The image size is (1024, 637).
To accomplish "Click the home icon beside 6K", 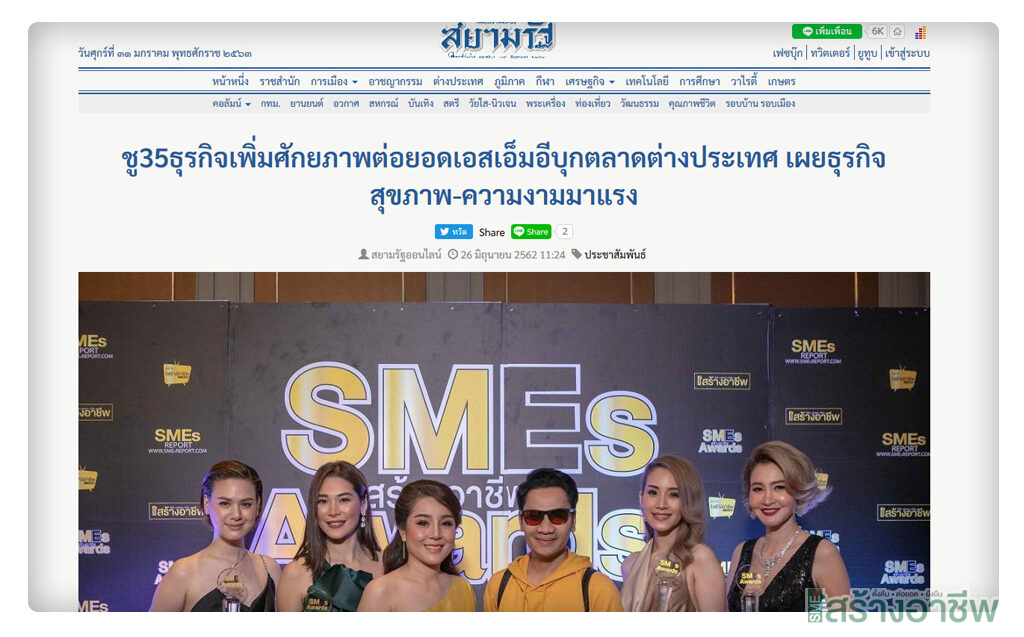I will 897,31.
